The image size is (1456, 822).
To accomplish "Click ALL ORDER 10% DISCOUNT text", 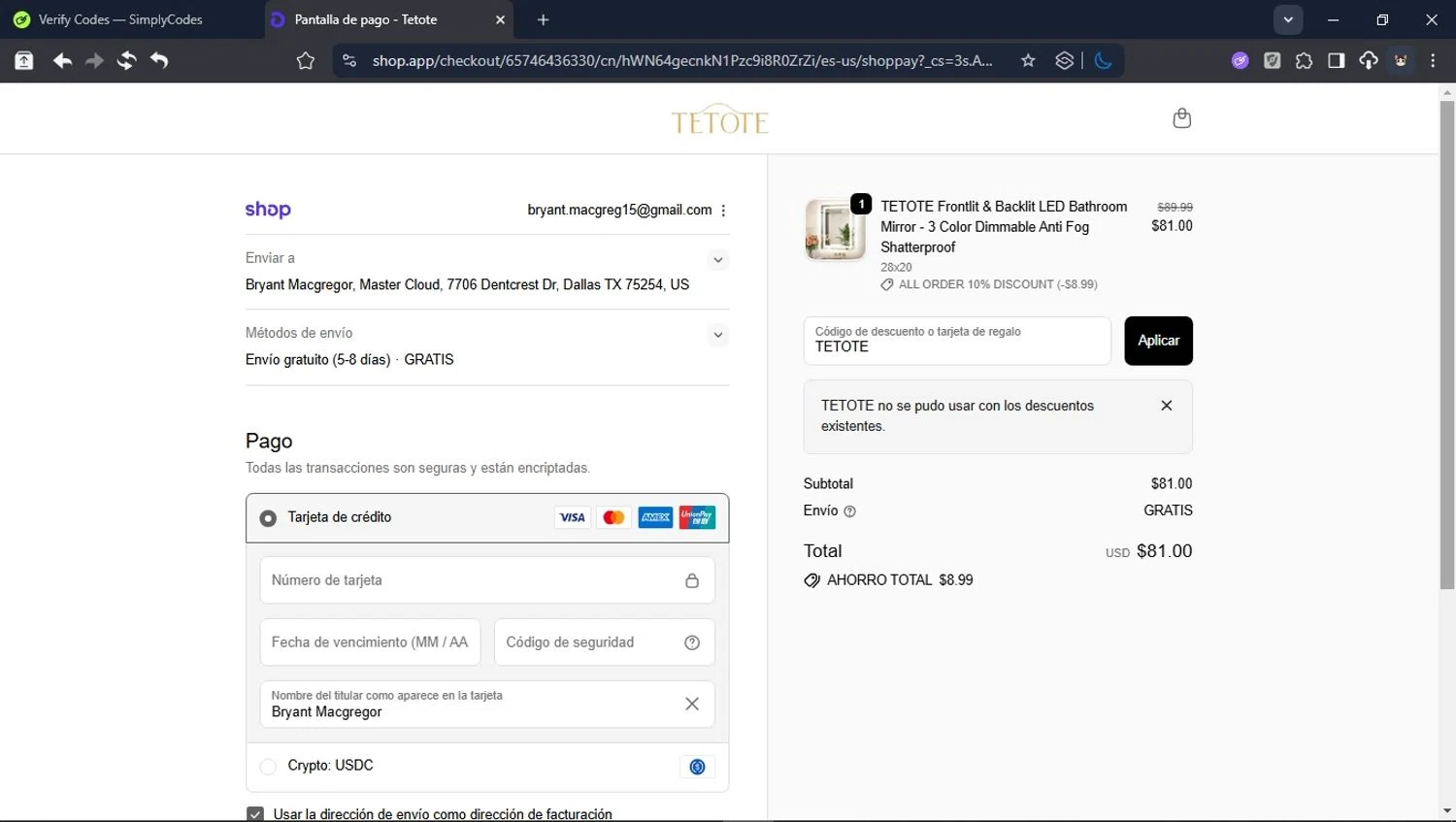I will tap(998, 284).
